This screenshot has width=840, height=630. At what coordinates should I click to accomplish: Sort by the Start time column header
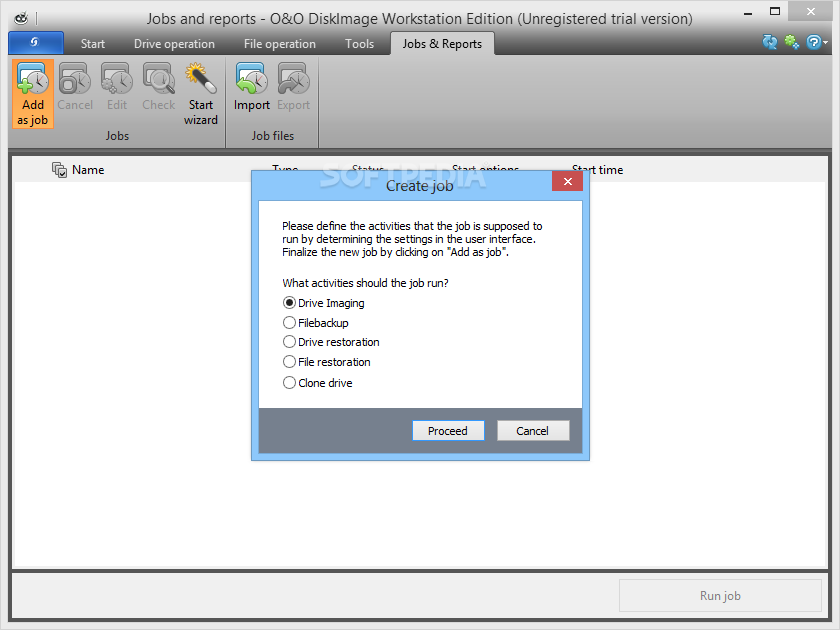pos(597,170)
